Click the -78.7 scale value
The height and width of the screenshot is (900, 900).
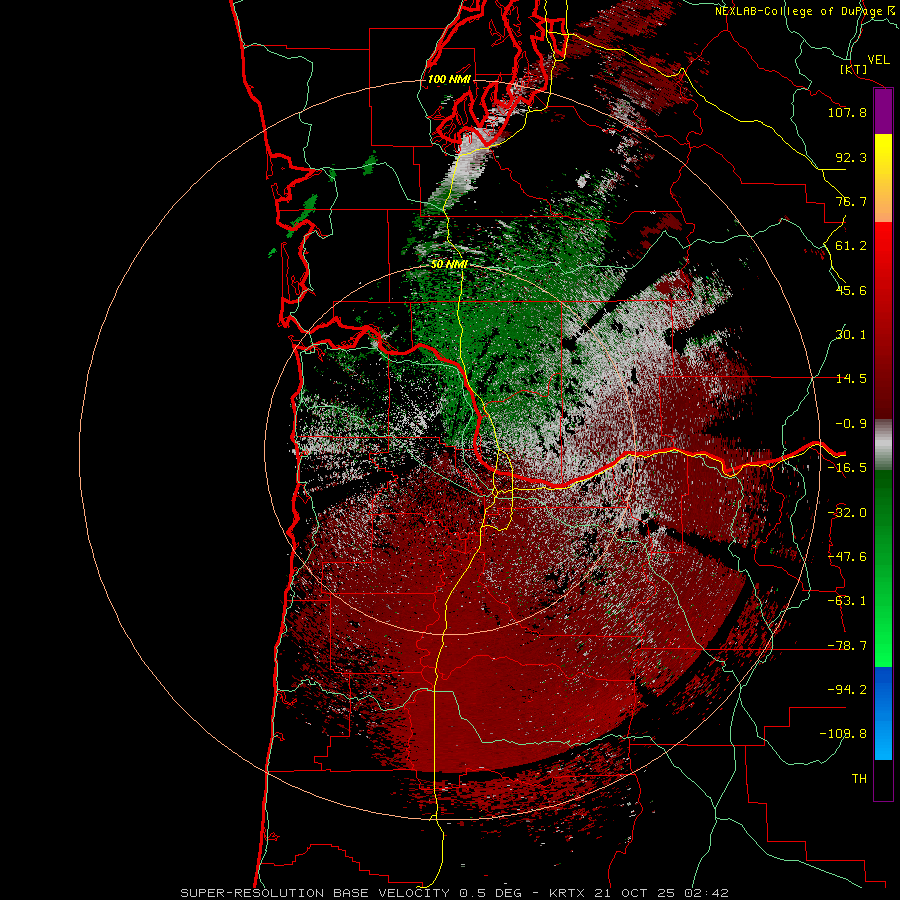click(847, 646)
